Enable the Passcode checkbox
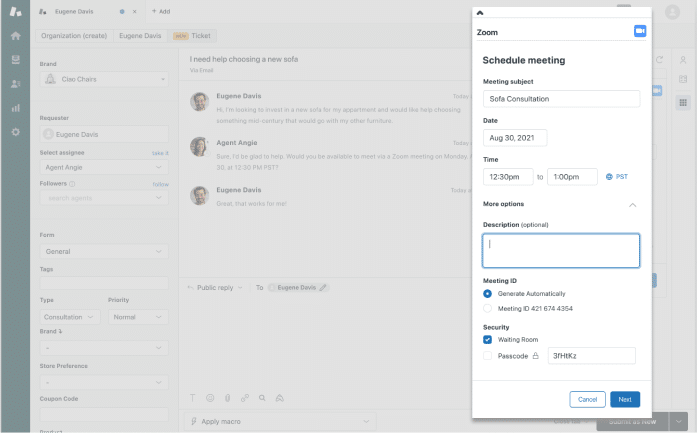The width and height of the screenshot is (697, 433). pos(487,356)
